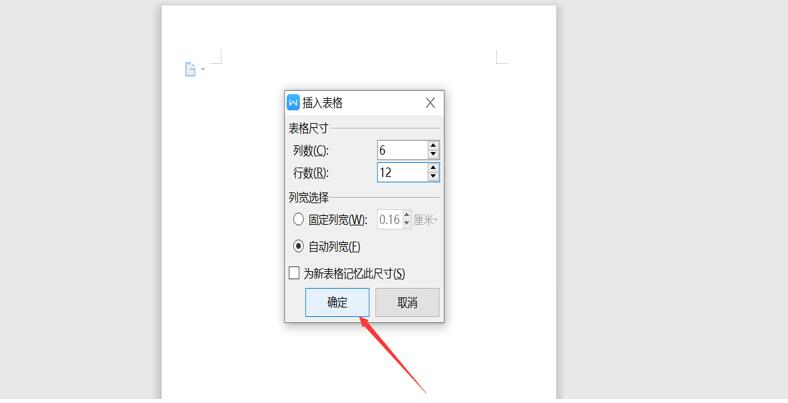Decrease 列数 with the down arrow
The image size is (788, 403).
[x=433, y=155]
